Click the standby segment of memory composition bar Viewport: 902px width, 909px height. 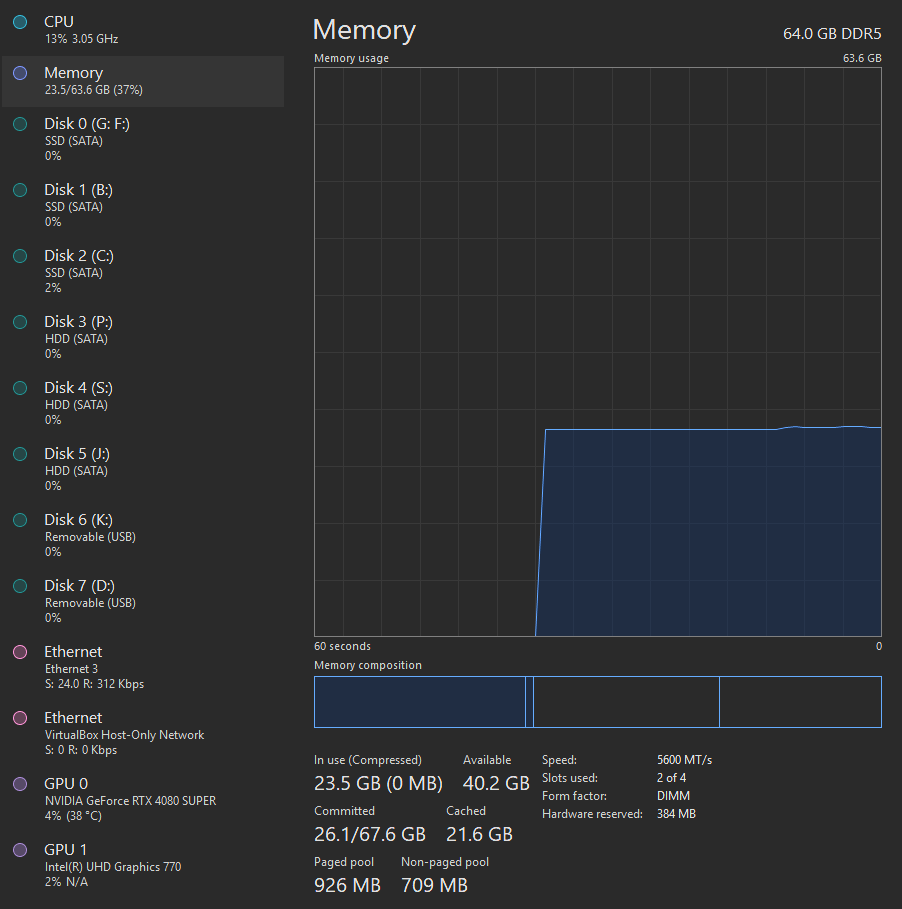626,702
